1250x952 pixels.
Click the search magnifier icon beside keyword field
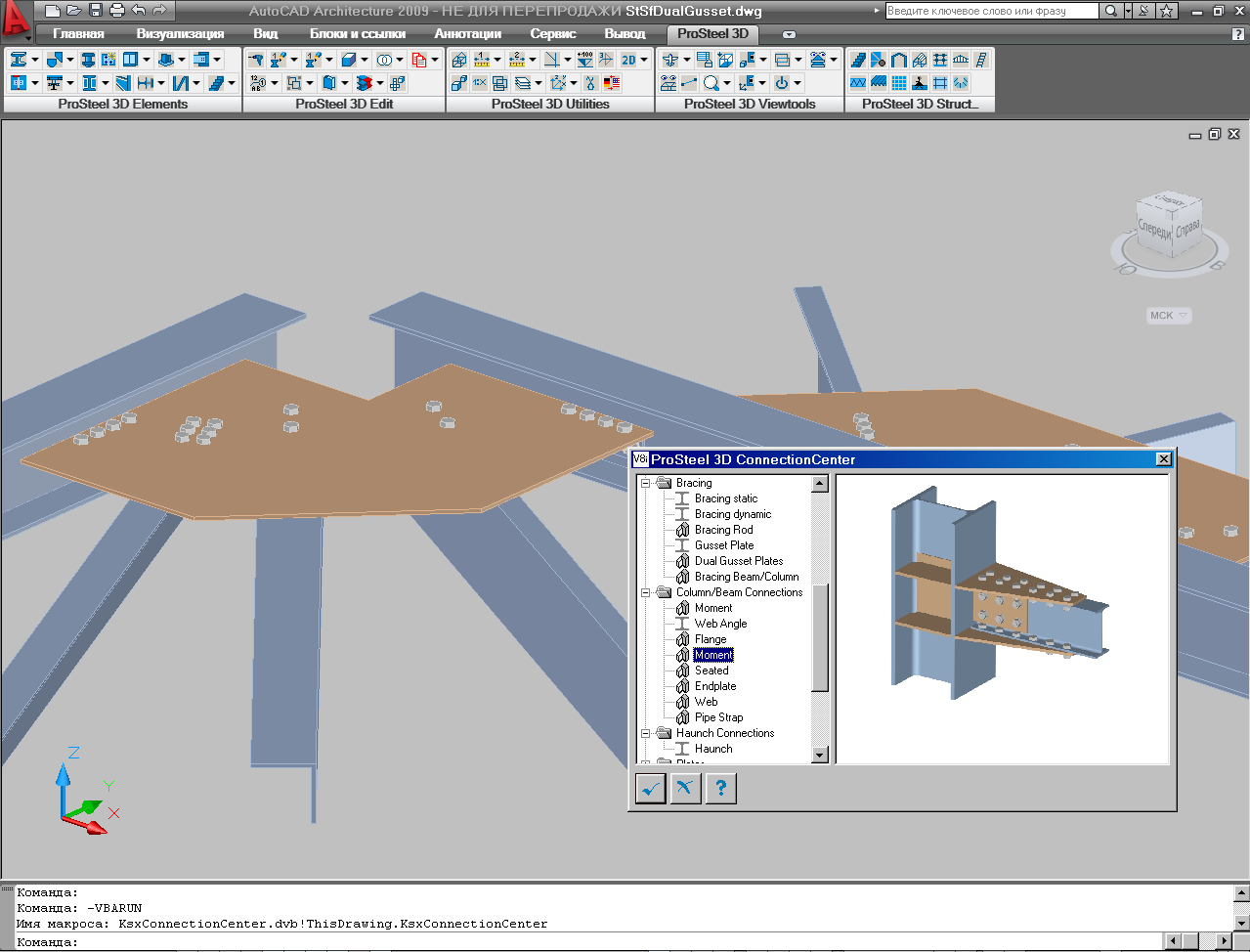click(1110, 11)
